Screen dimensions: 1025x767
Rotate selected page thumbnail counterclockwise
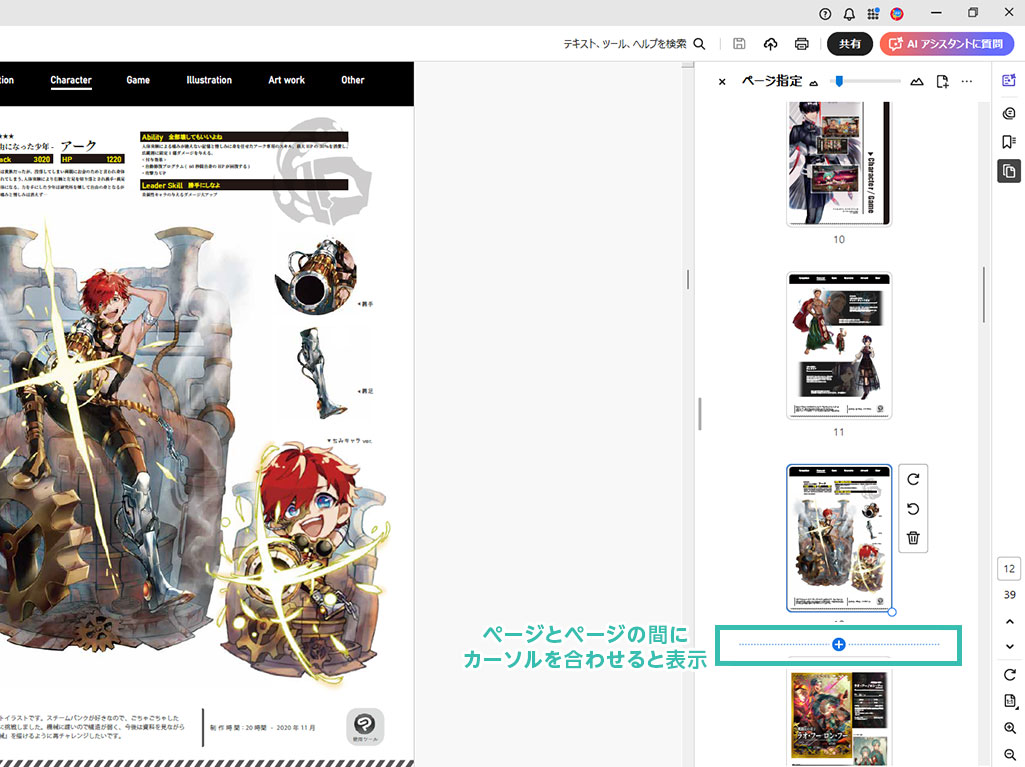point(913,509)
